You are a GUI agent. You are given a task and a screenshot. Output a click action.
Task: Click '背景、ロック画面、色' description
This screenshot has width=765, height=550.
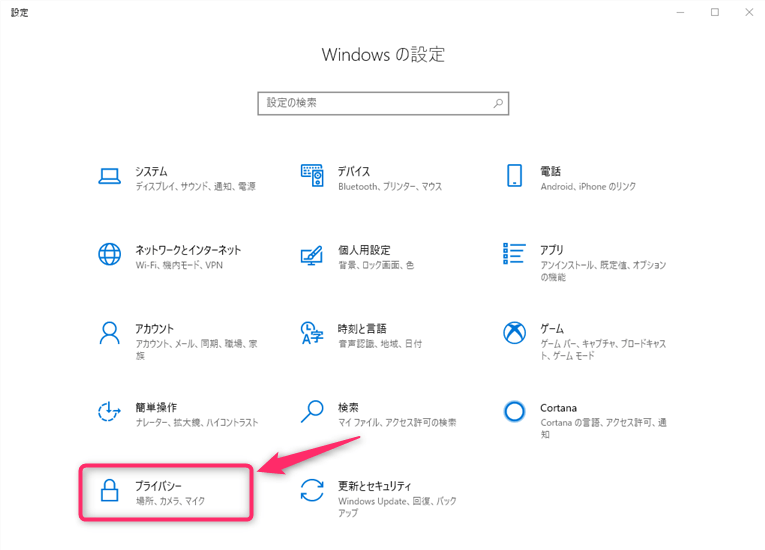[x=376, y=265]
